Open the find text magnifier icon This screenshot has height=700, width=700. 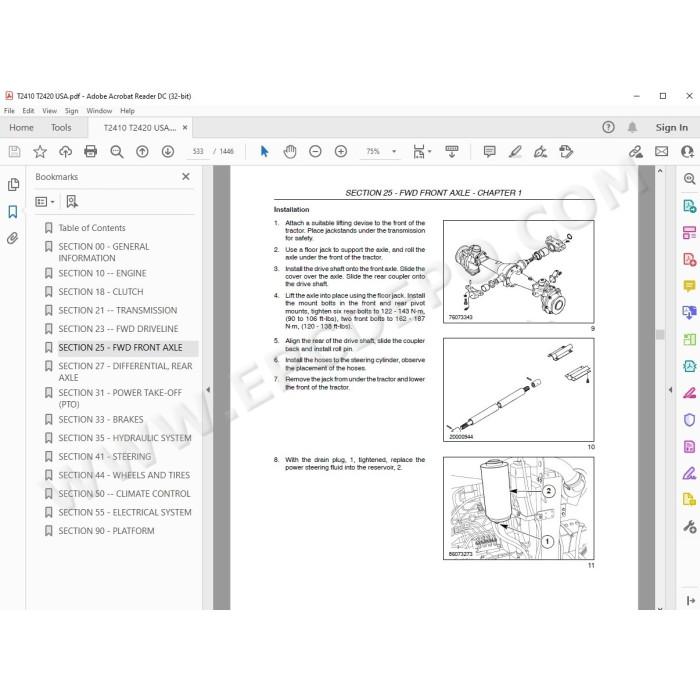click(117, 152)
